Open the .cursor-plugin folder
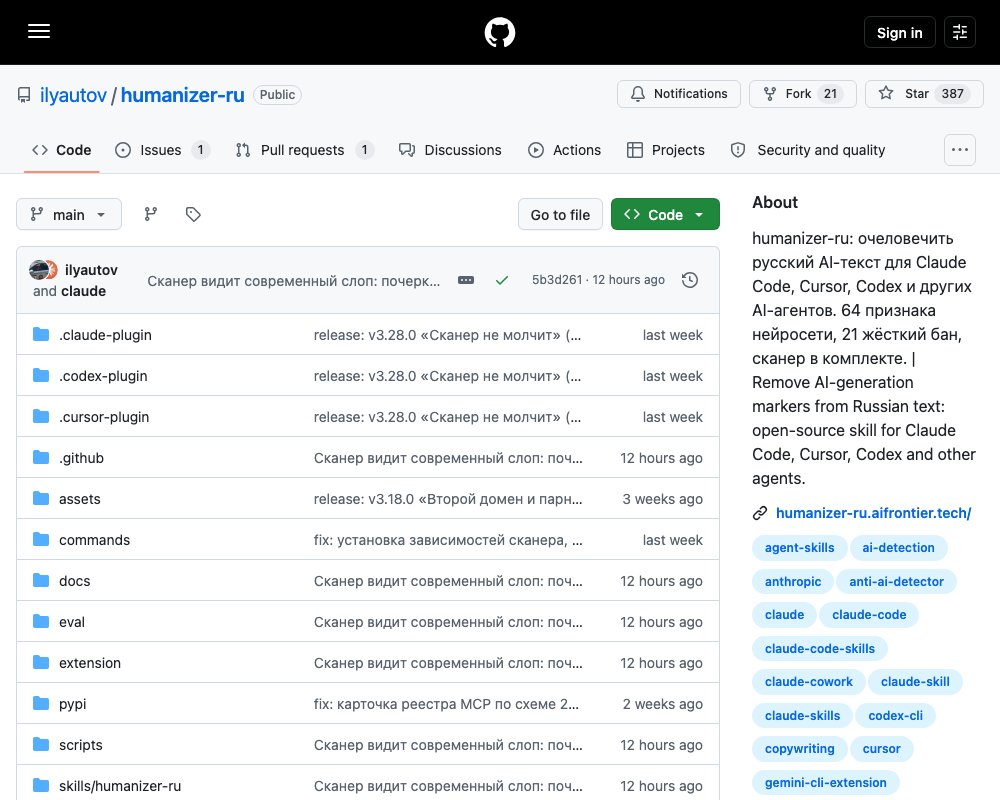1000x800 pixels. click(x=104, y=417)
